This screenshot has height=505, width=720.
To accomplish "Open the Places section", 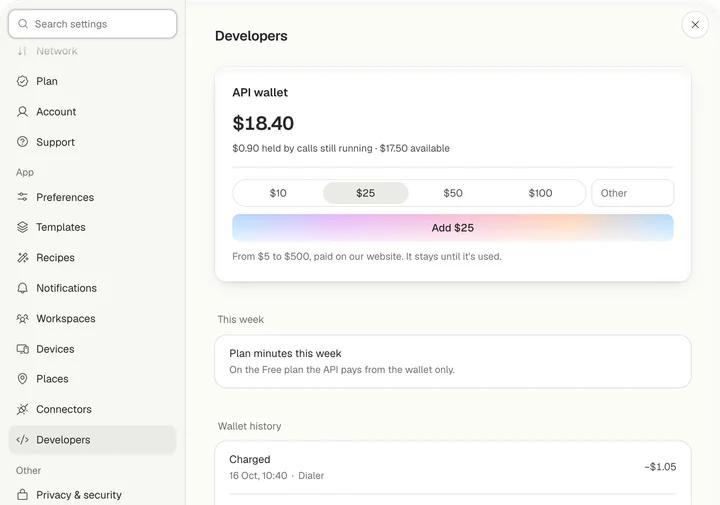I will 92,379.
